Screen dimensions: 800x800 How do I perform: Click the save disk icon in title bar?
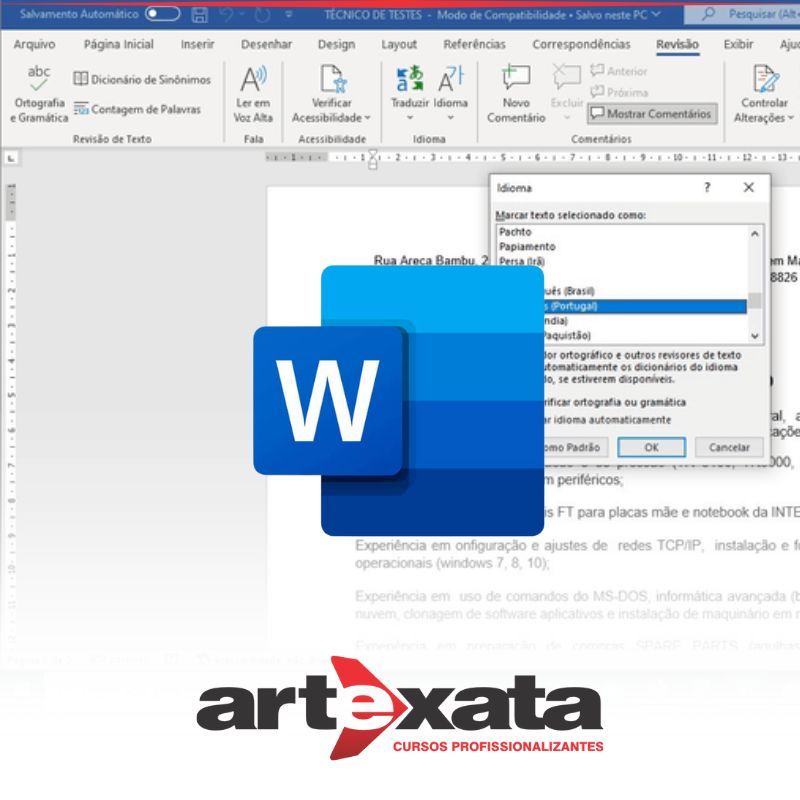pos(199,15)
